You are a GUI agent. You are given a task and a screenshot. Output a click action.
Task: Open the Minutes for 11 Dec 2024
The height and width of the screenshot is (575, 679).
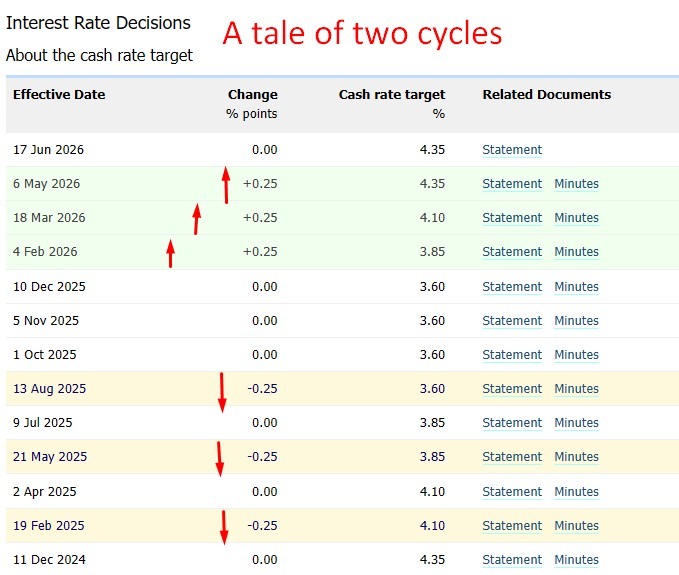576,560
